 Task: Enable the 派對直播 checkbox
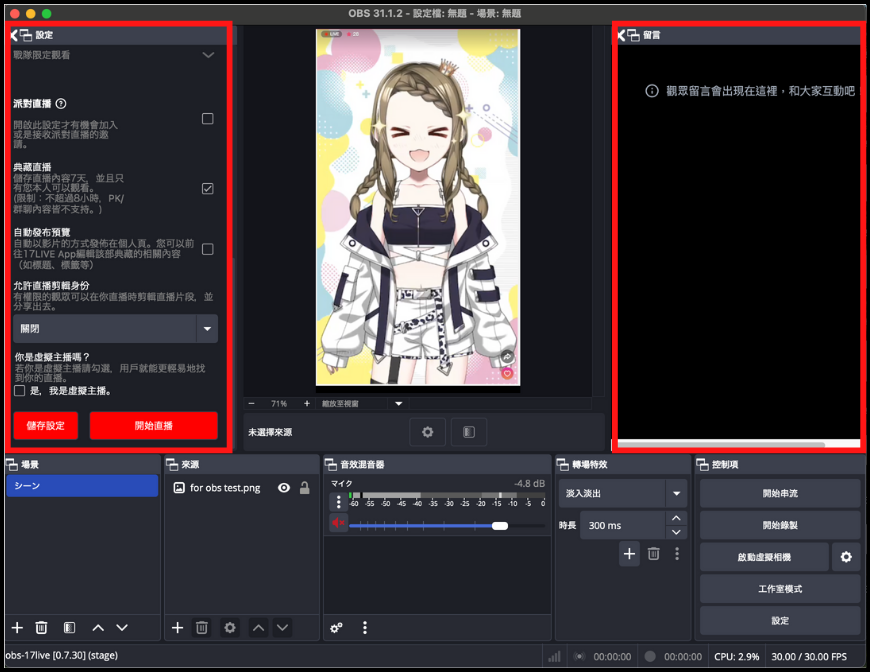coord(207,117)
